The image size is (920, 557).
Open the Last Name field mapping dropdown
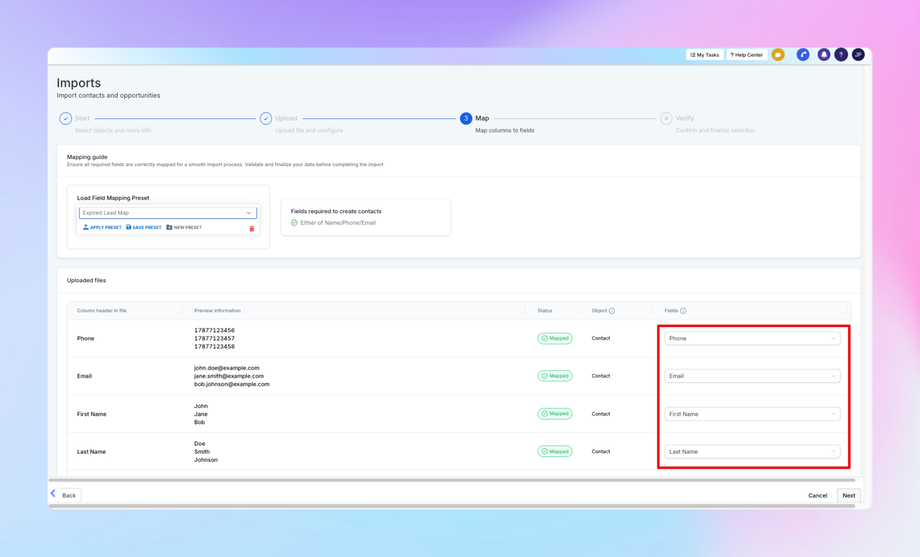(x=752, y=452)
